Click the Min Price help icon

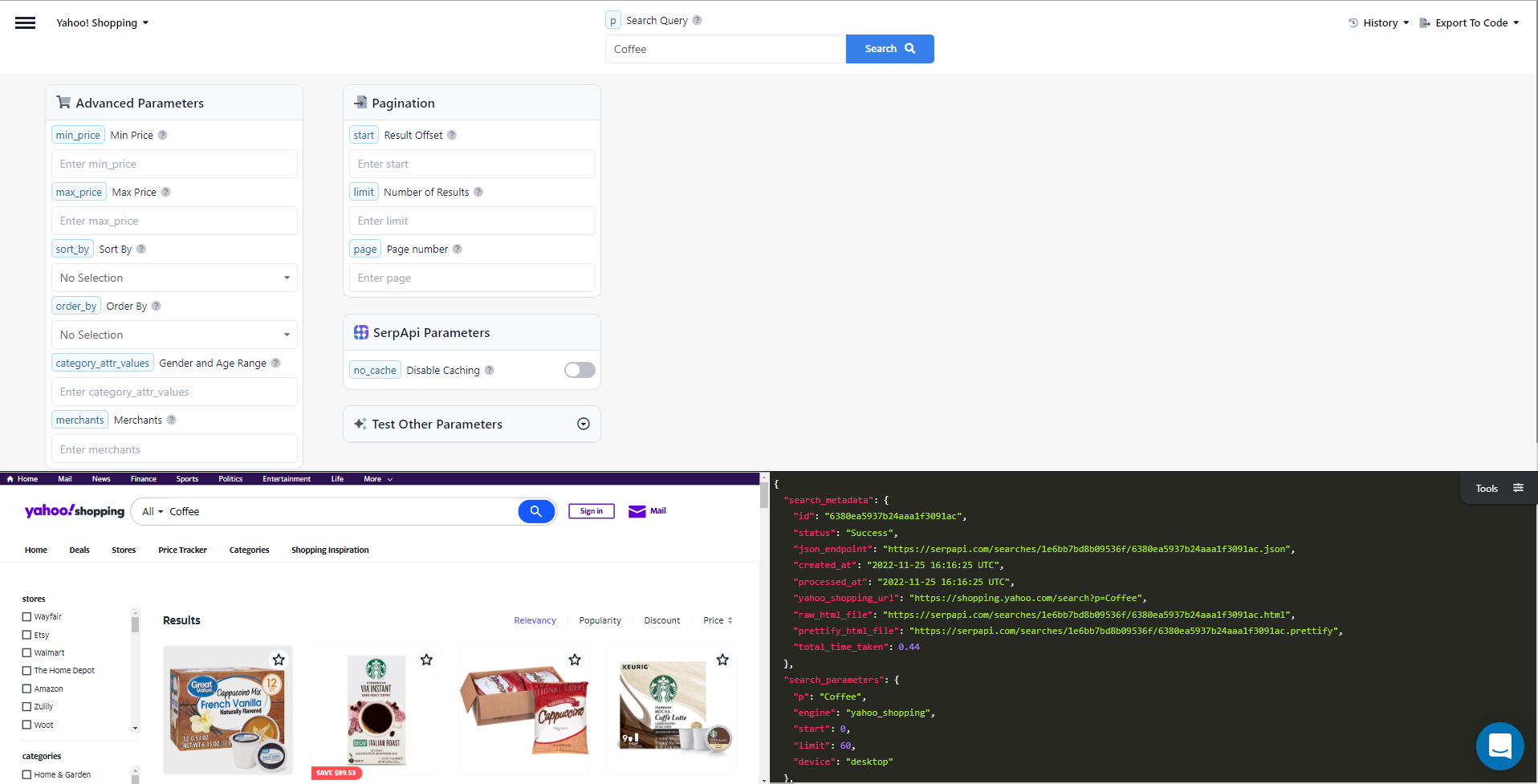tap(162, 135)
